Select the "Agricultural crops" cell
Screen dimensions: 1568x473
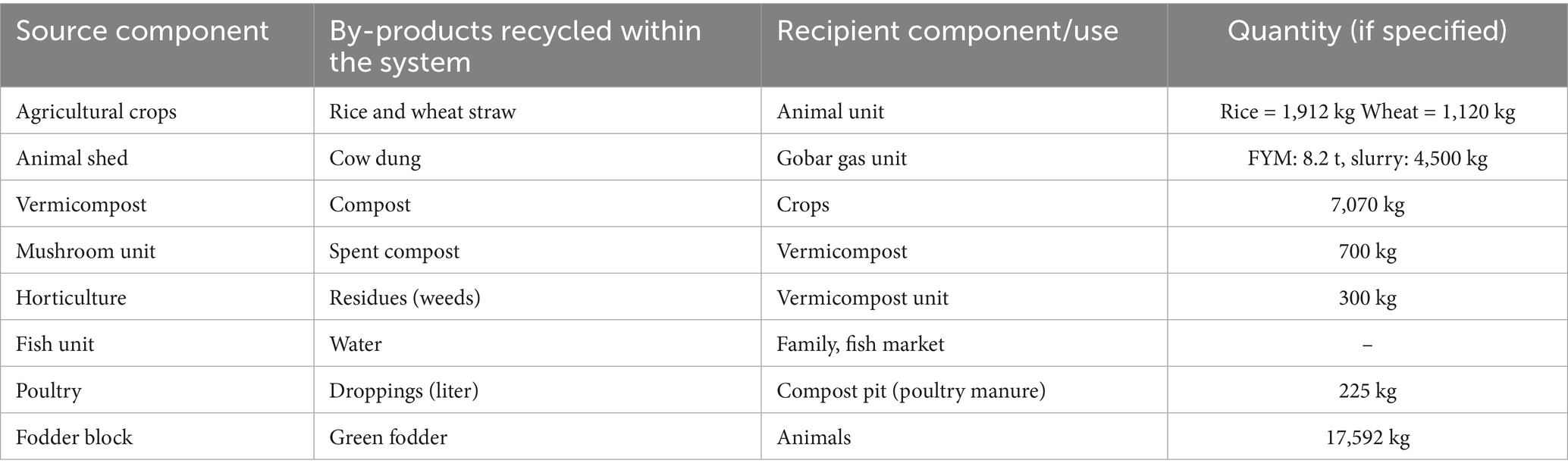pyautogui.click(x=96, y=111)
